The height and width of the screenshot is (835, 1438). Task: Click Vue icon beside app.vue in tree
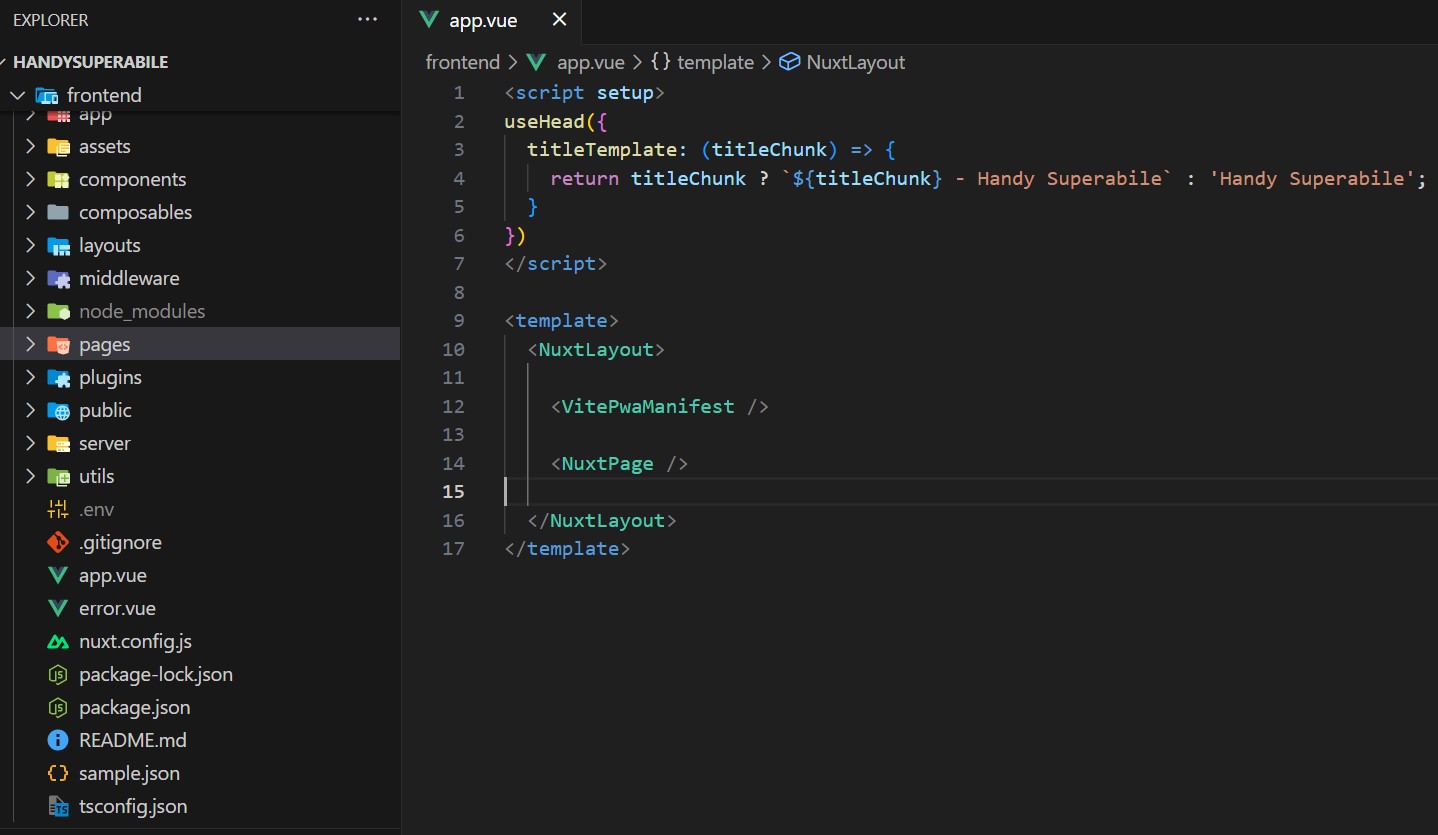pos(58,576)
